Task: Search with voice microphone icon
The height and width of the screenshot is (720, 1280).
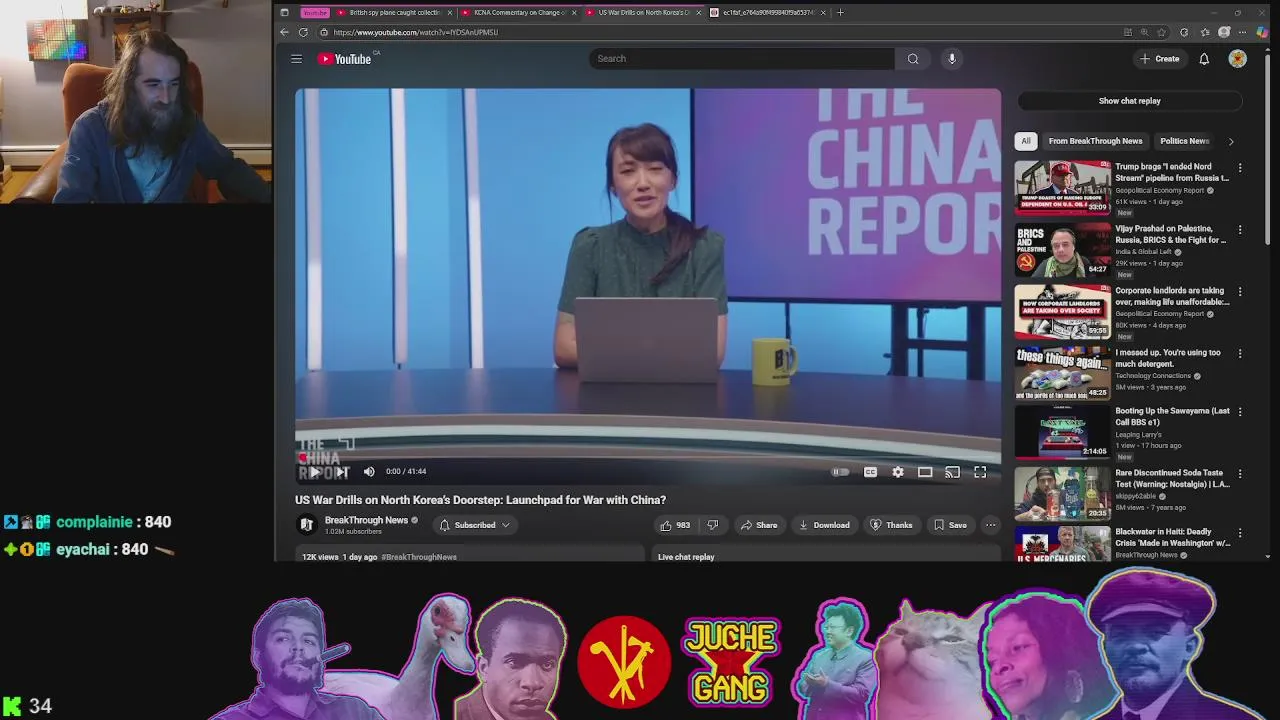Action: (952, 59)
